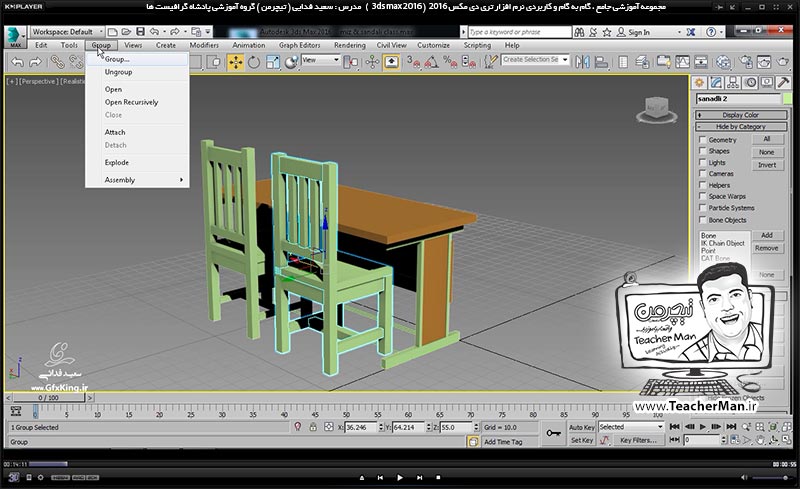Open the Material Editor icon
800x489 pixels.
click(723, 62)
